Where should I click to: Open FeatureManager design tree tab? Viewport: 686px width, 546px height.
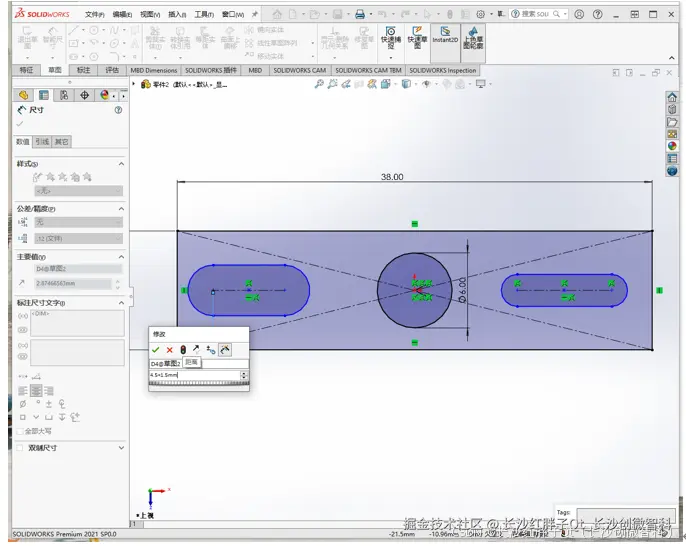point(24,95)
